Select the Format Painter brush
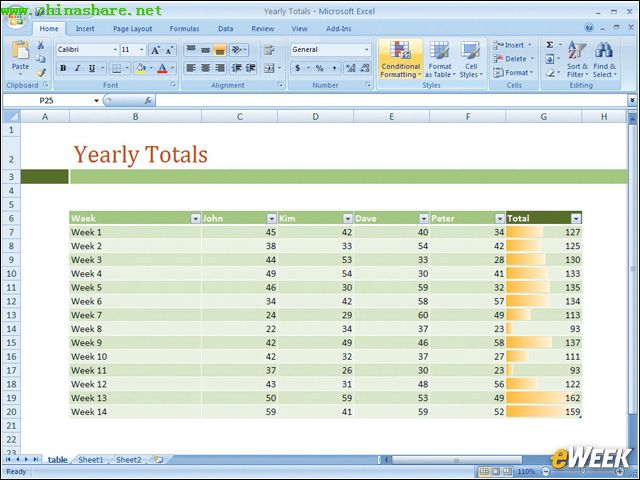The image size is (640, 480). click(x=40, y=73)
